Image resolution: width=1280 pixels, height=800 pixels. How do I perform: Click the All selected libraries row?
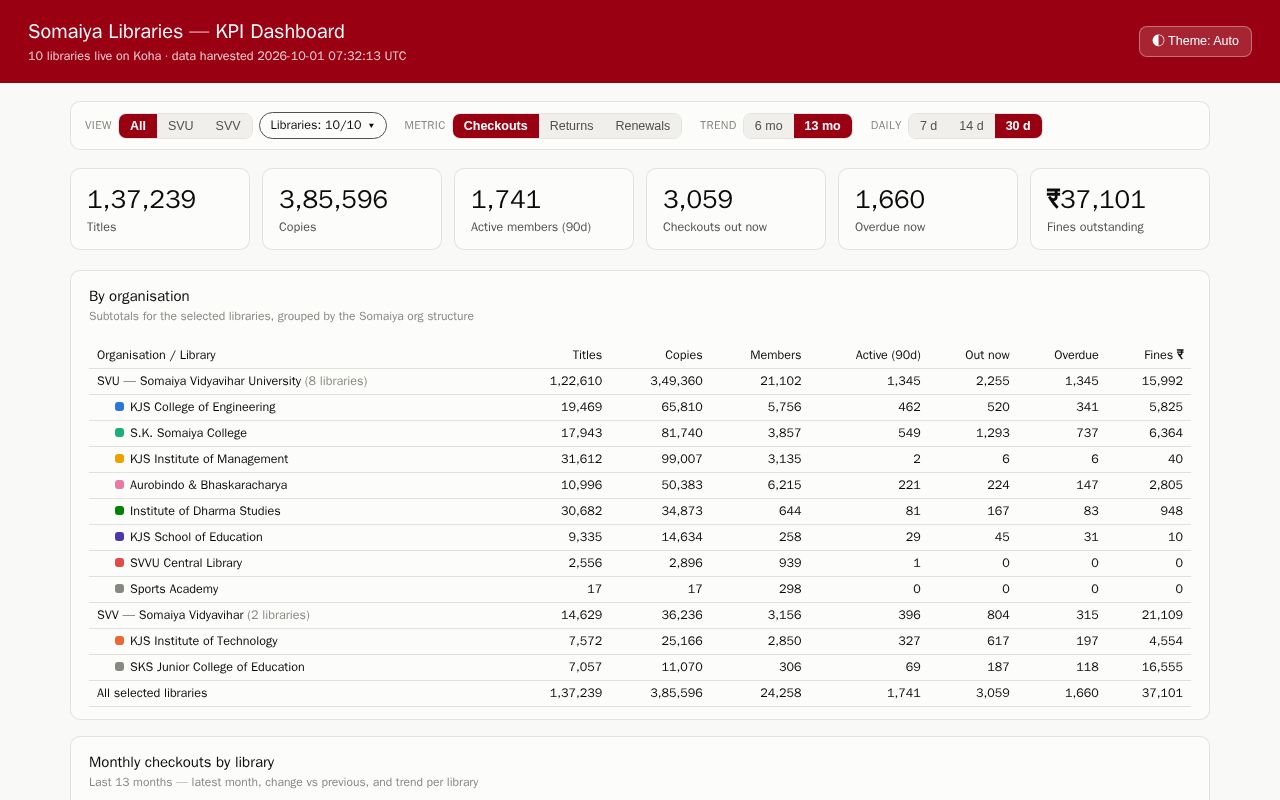coord(640,693)
